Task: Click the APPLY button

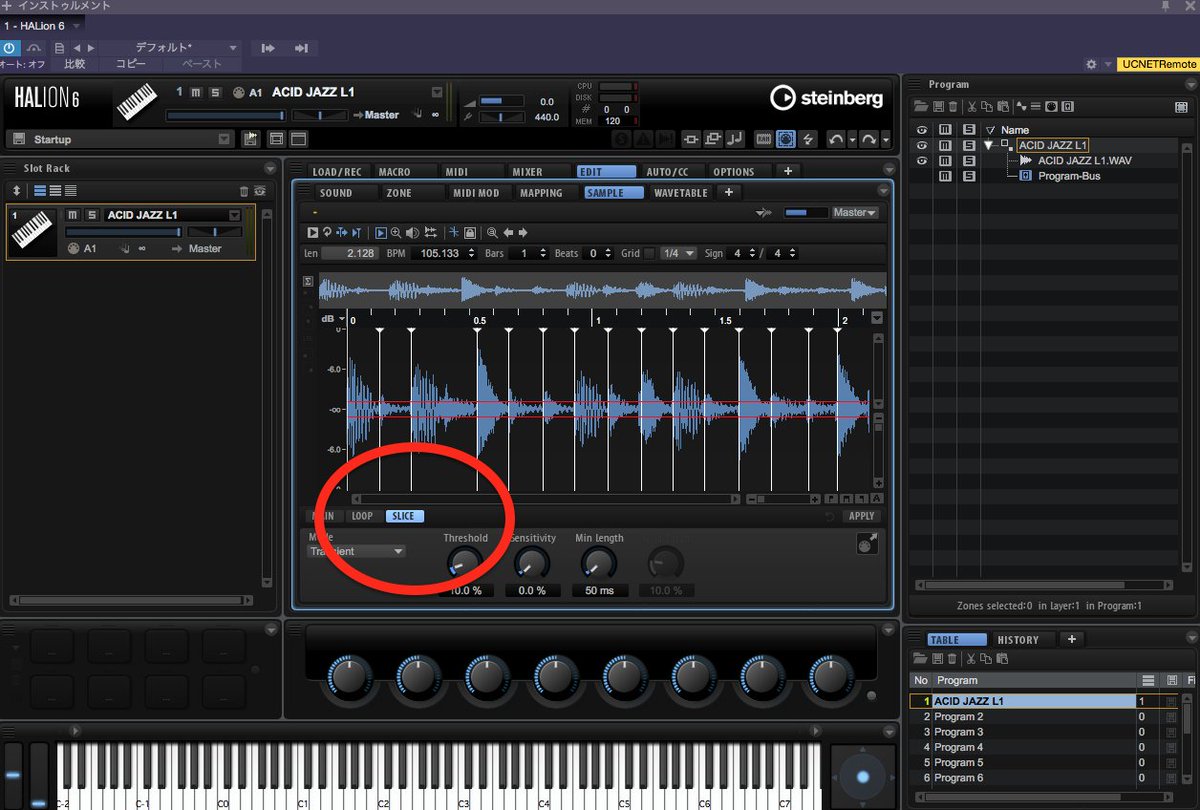Action: [861, 516]
